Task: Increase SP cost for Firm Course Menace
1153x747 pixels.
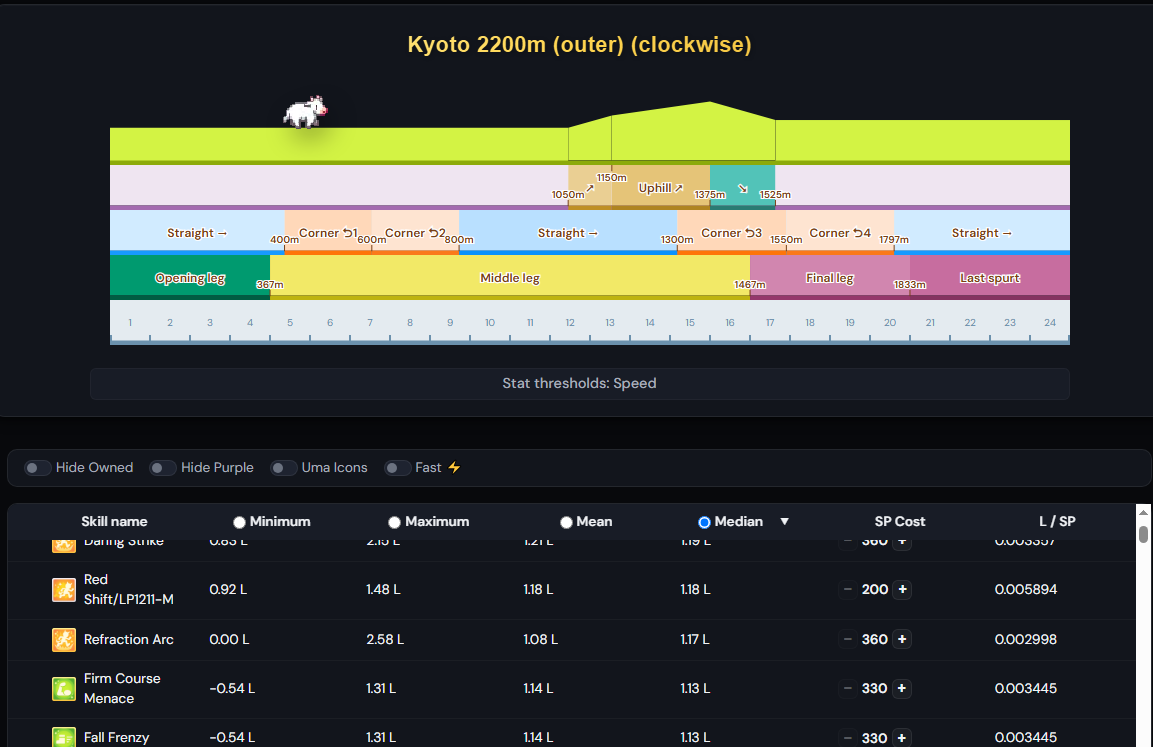Action: click(902, 689)
